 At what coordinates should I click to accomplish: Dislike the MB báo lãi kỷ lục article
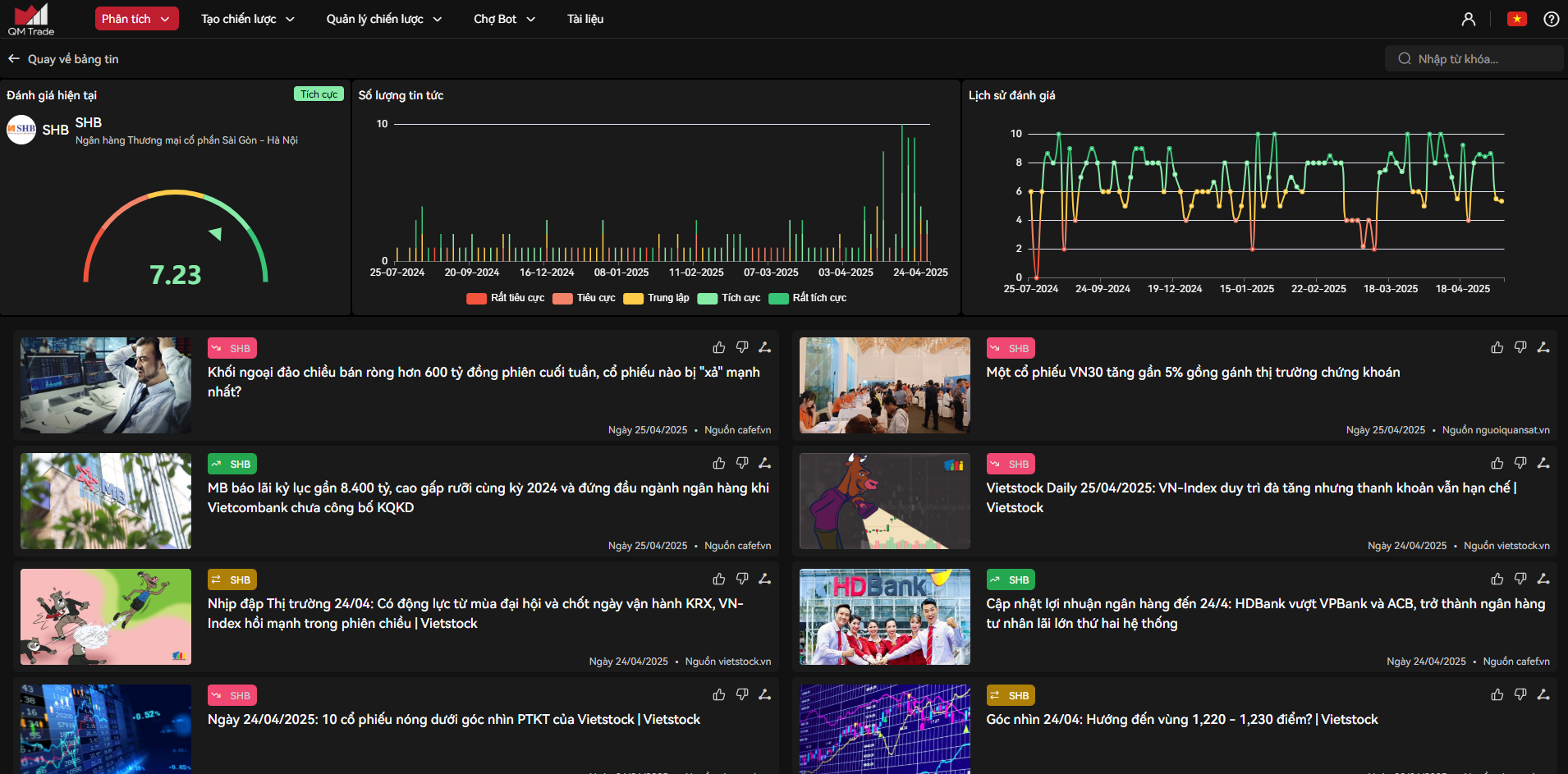[x=742, y=463]
